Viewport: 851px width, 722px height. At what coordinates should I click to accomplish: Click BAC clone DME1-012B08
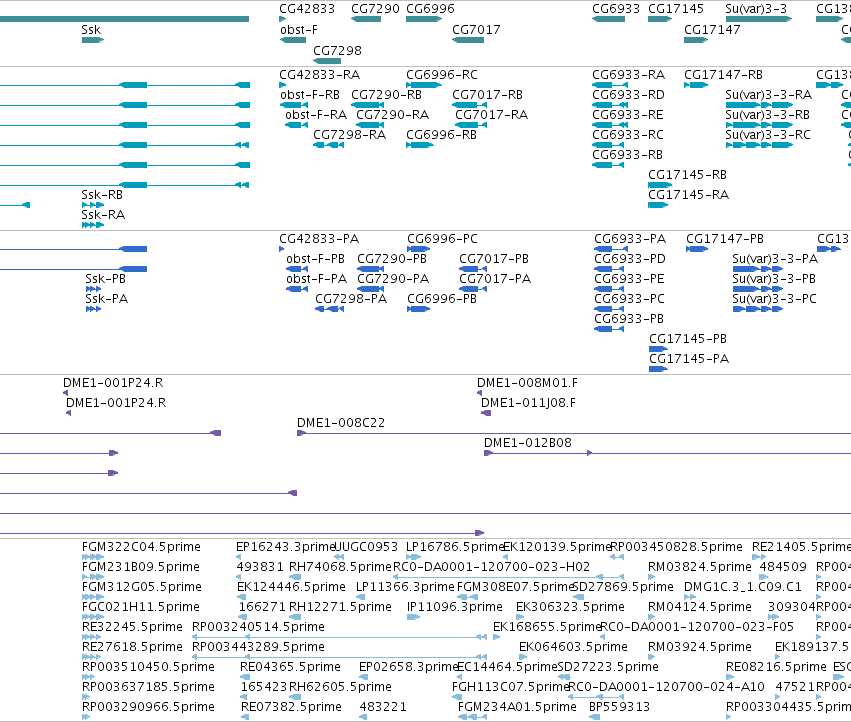click(528, 443)
